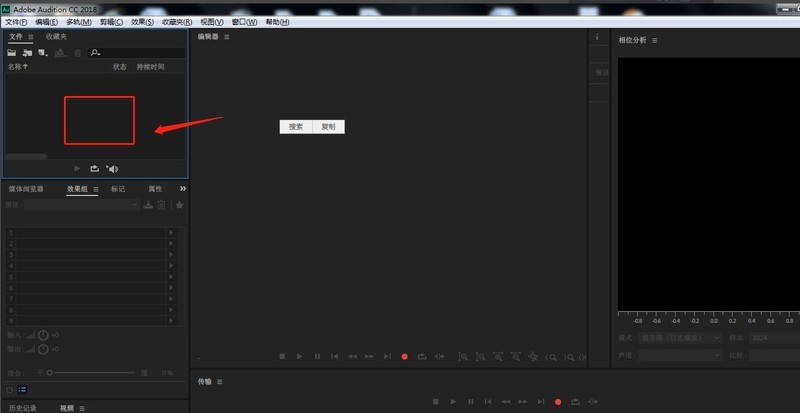Switch to the 媒体浏览器 tab

[x=26, y=188]
